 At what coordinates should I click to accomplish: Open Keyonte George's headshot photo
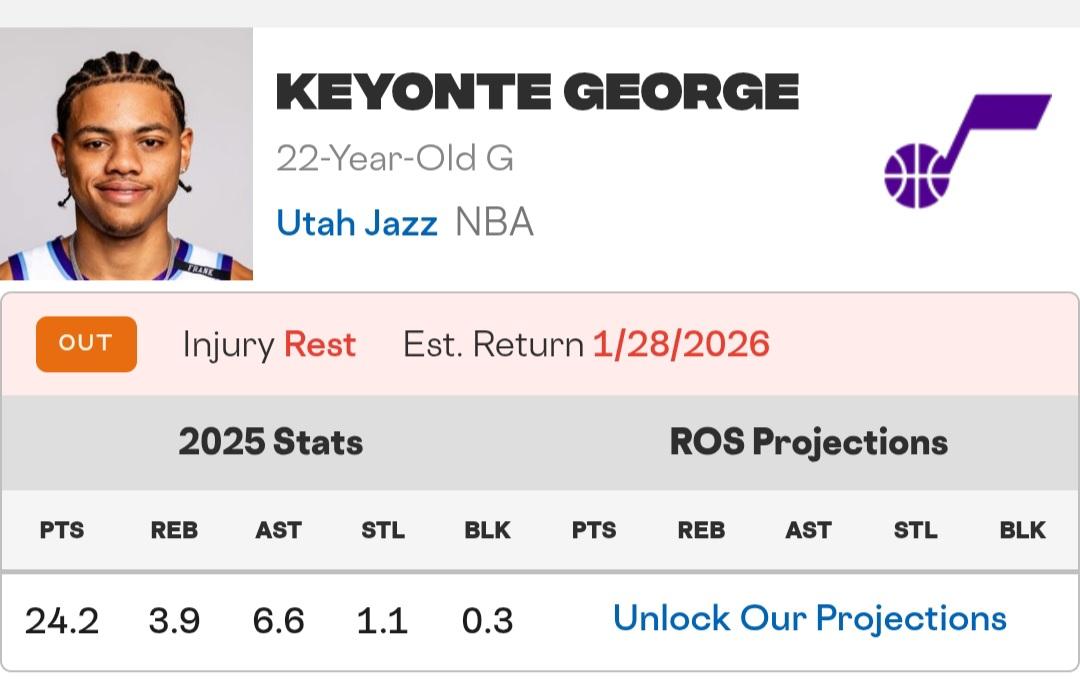[x=126, y=155]
